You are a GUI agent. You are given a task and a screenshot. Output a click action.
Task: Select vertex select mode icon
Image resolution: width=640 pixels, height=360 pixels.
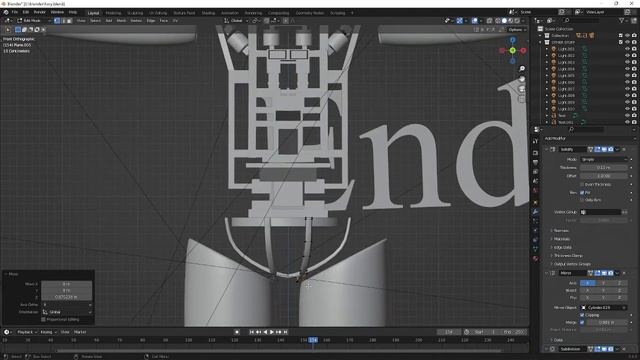click(x=57, y=20)
